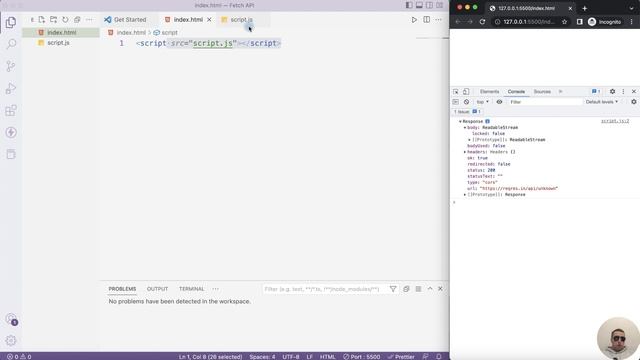640x360 pixels.
Task: Open Chrome three-dot menu
Action: [x=632, y=22]
